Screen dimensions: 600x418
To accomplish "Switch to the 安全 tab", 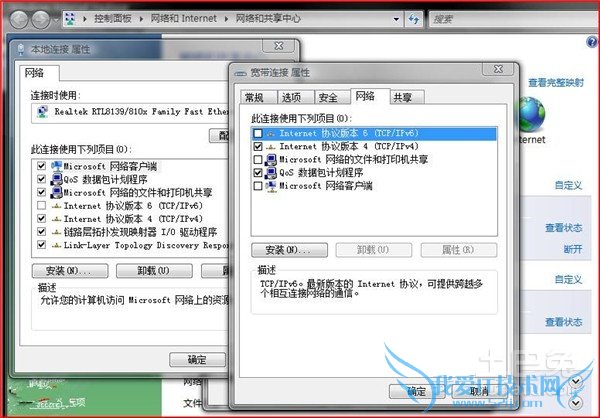I will 332,97.
